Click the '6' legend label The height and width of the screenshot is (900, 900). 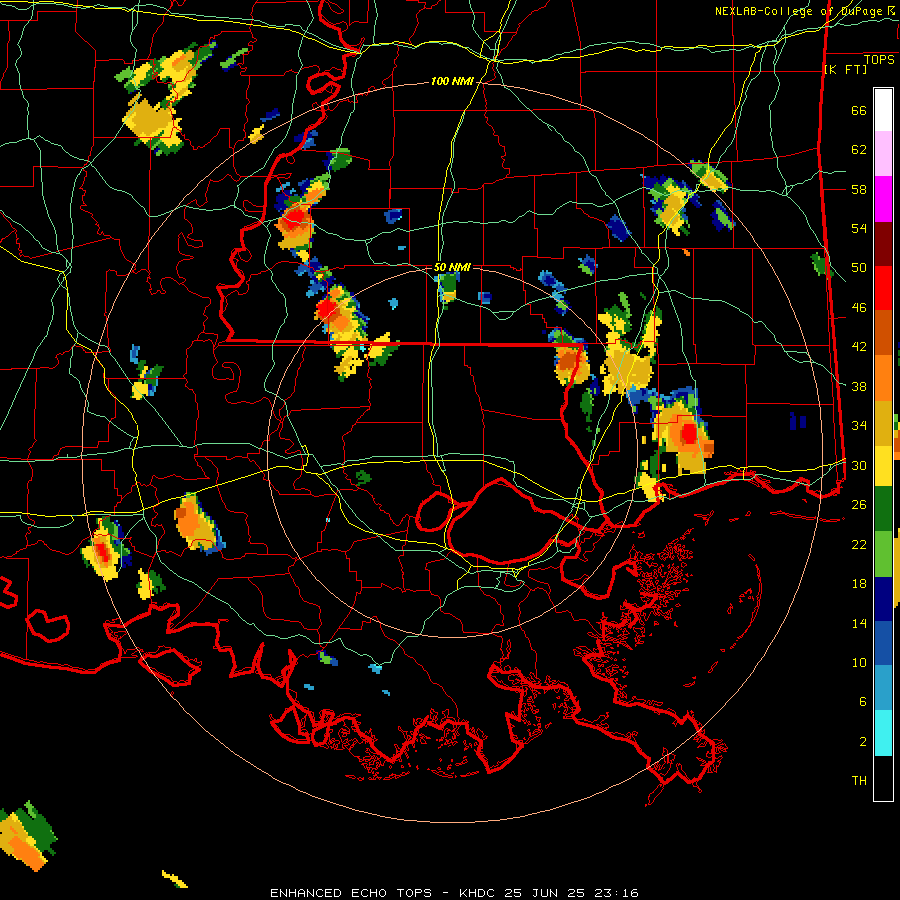863,702
